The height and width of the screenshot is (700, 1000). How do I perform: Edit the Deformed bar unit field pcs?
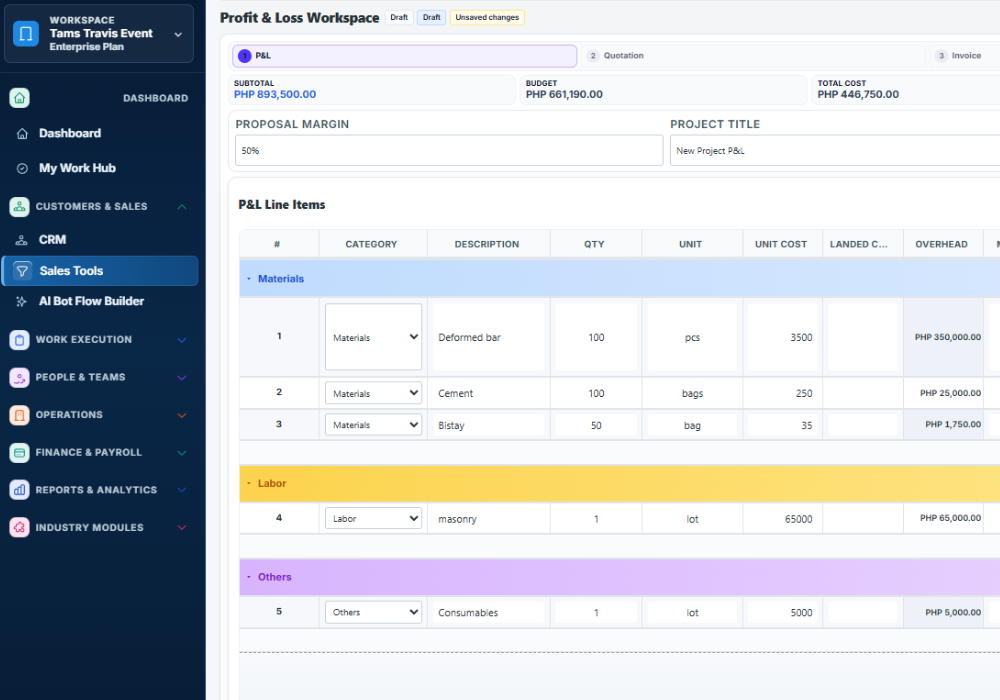[x=693, y=337]
